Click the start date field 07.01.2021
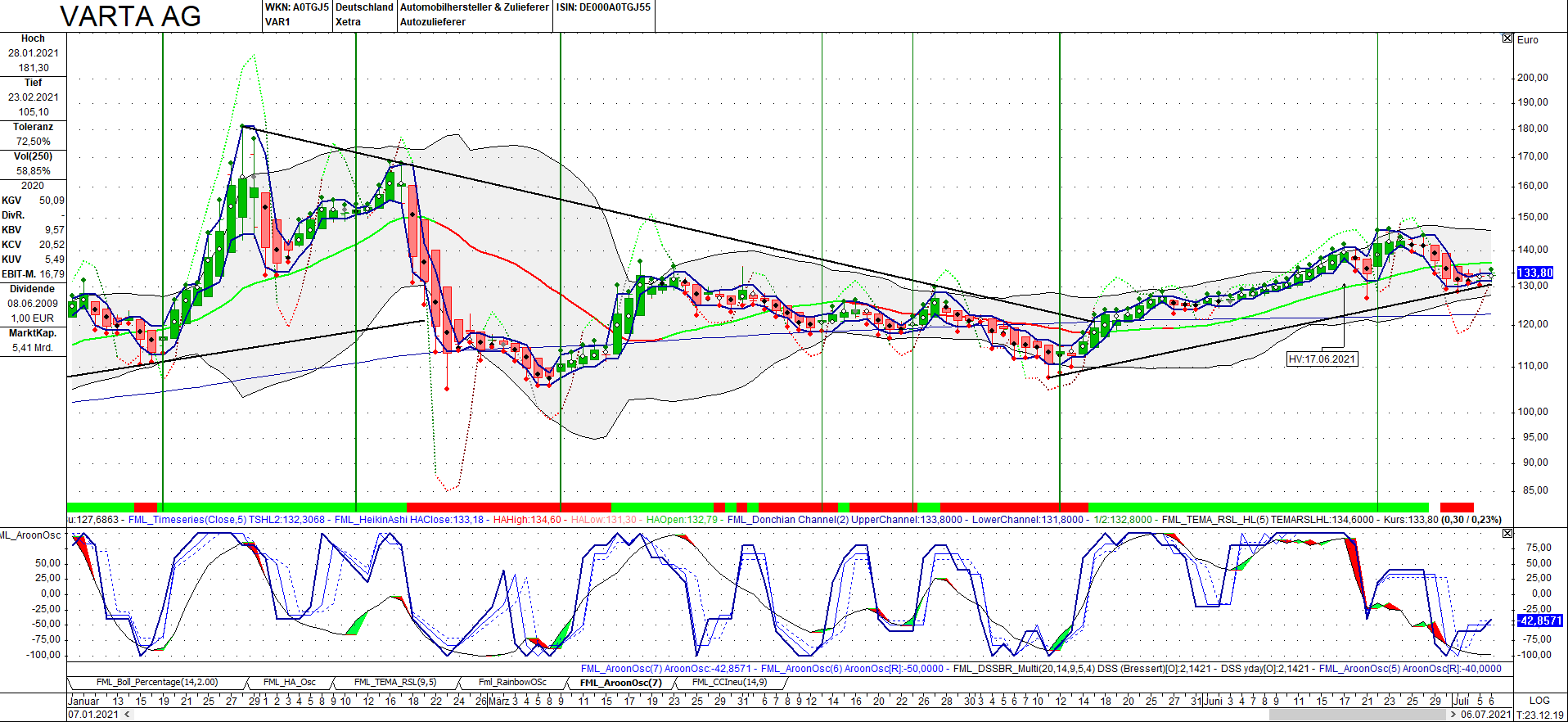This screenshot has width=1568, height=722. [x=93, y=715]
